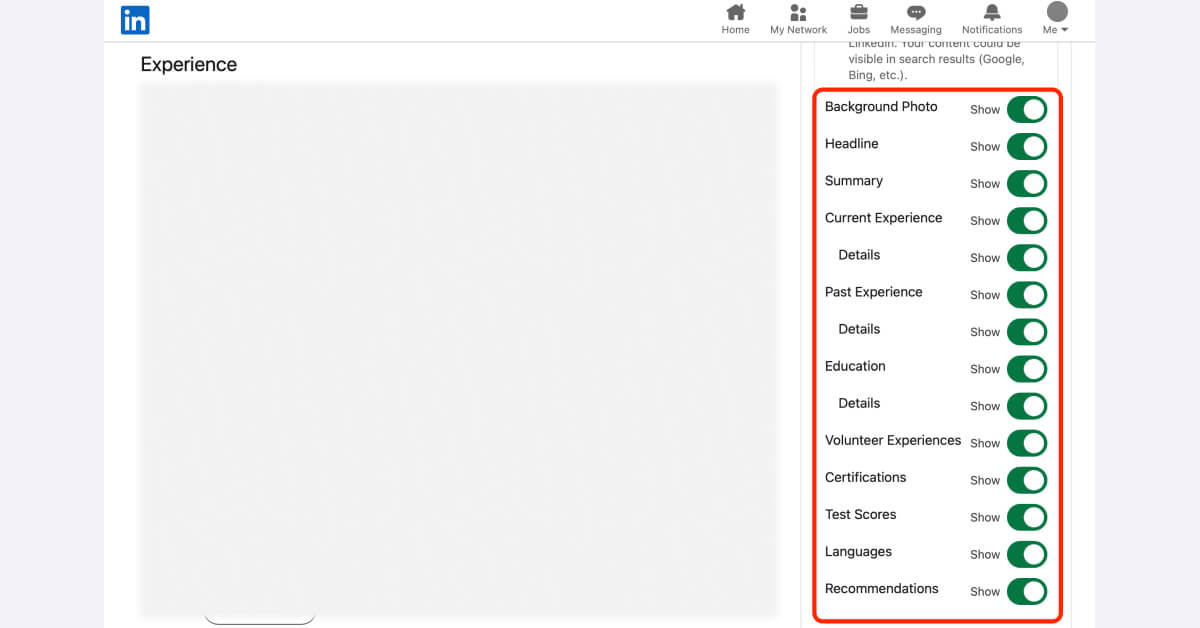Screen dimensions: 1200x628
Task: Toggle Headline visibility off
Action: [1027, 146]
